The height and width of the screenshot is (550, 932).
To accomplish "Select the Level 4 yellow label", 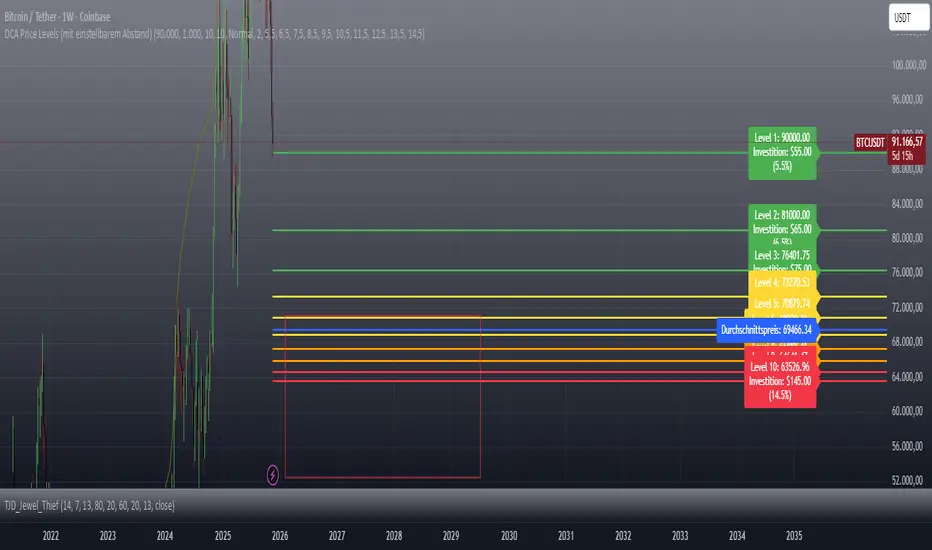I will click(782, 282).
